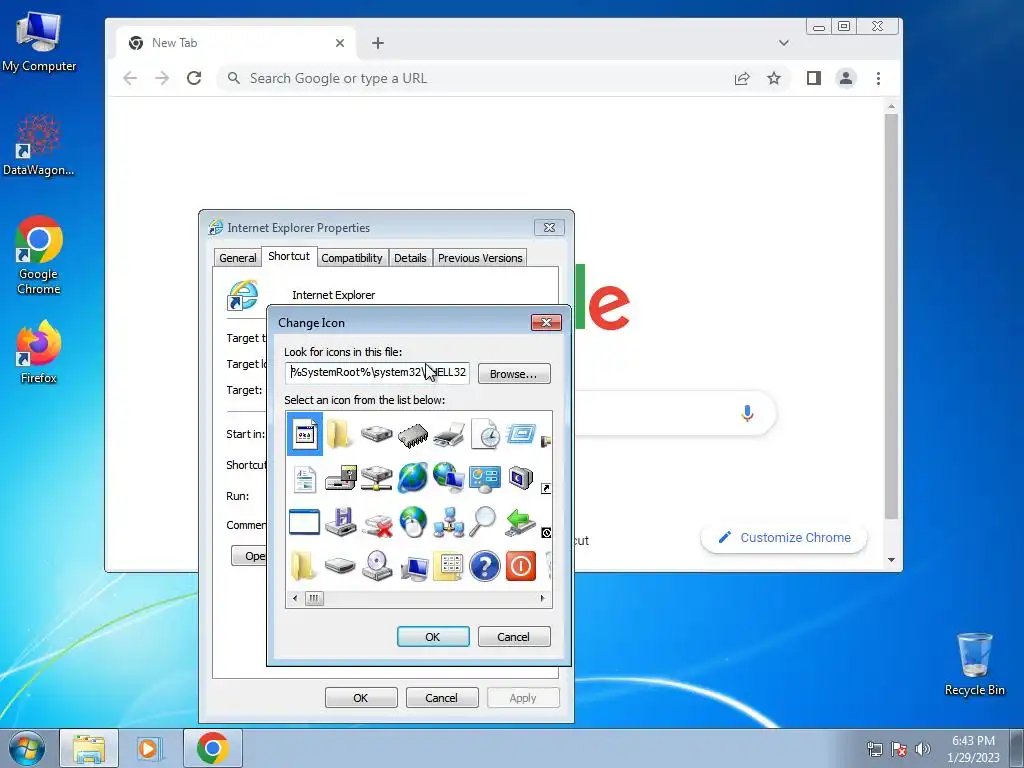
Task: Select the globe with orbit ring icon
Action: pyautogui.click(x=413, y=478)
